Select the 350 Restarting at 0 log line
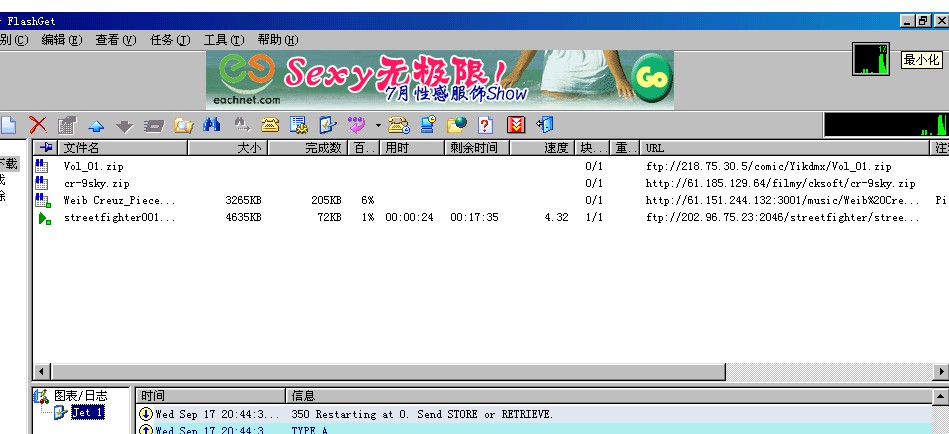The image size is (949, 434). [x=534, y=415]
